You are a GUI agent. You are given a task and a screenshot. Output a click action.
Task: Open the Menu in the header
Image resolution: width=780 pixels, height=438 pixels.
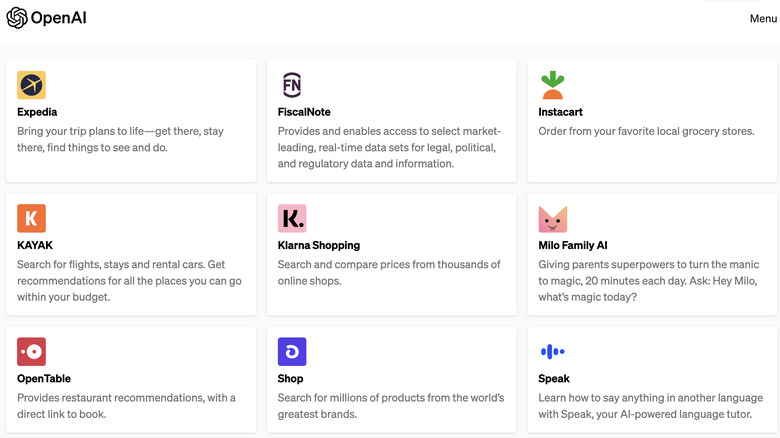coord(763,18)
